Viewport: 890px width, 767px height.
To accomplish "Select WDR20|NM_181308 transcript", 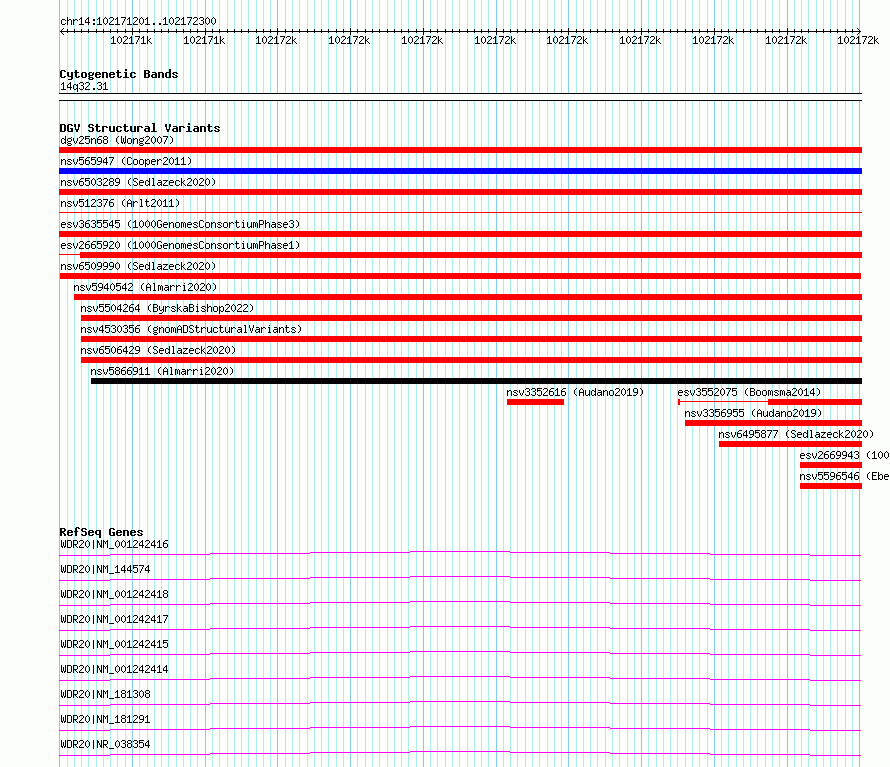I will coord(105,694).
